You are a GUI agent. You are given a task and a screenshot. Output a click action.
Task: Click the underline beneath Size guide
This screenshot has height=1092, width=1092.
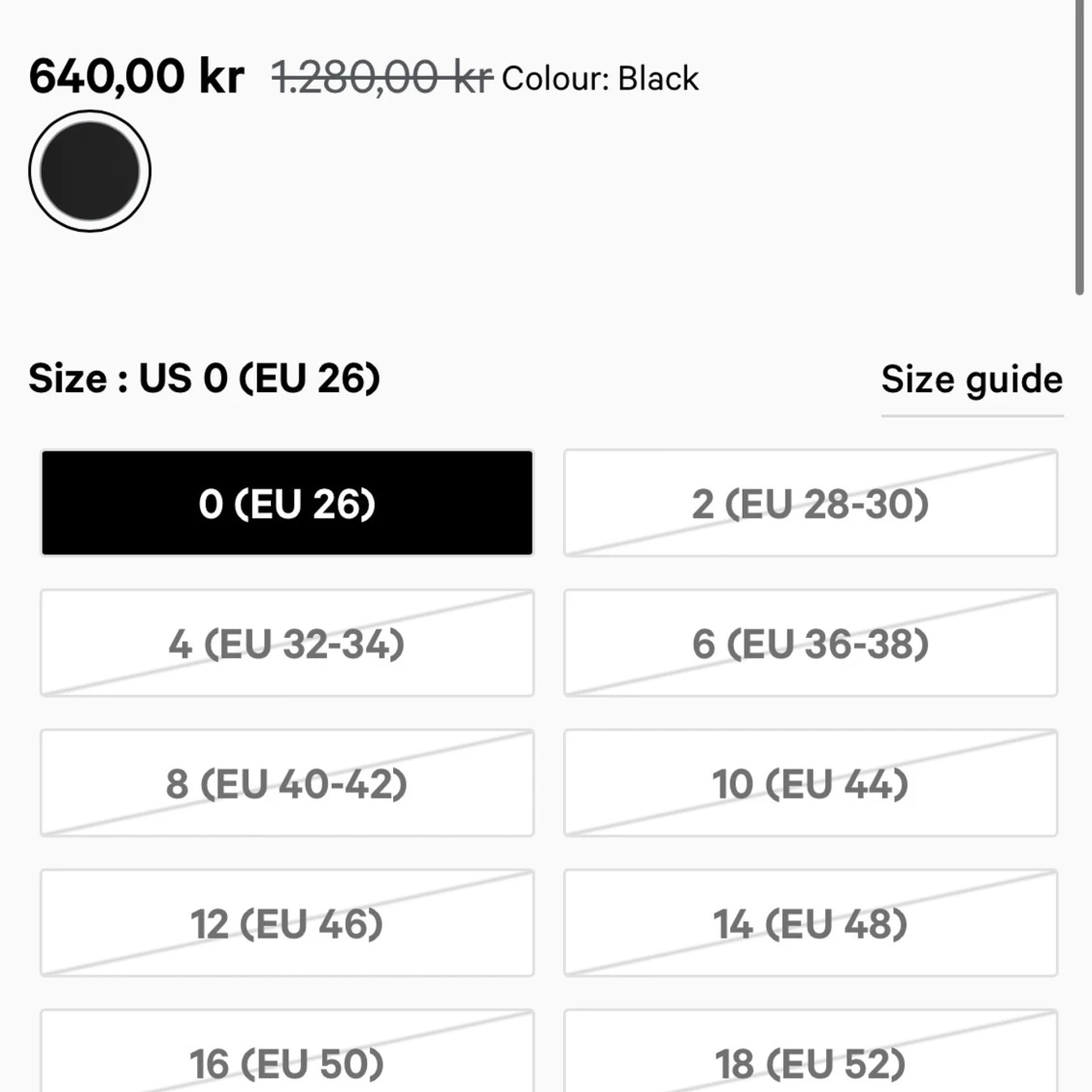[x=973, y=415]
